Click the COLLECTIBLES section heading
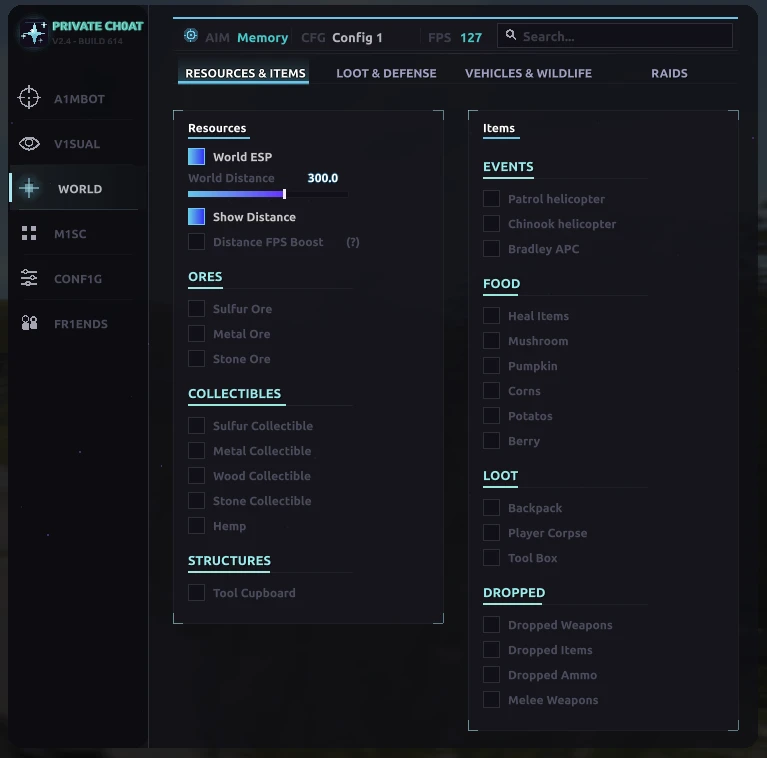 tap(235, 394)
